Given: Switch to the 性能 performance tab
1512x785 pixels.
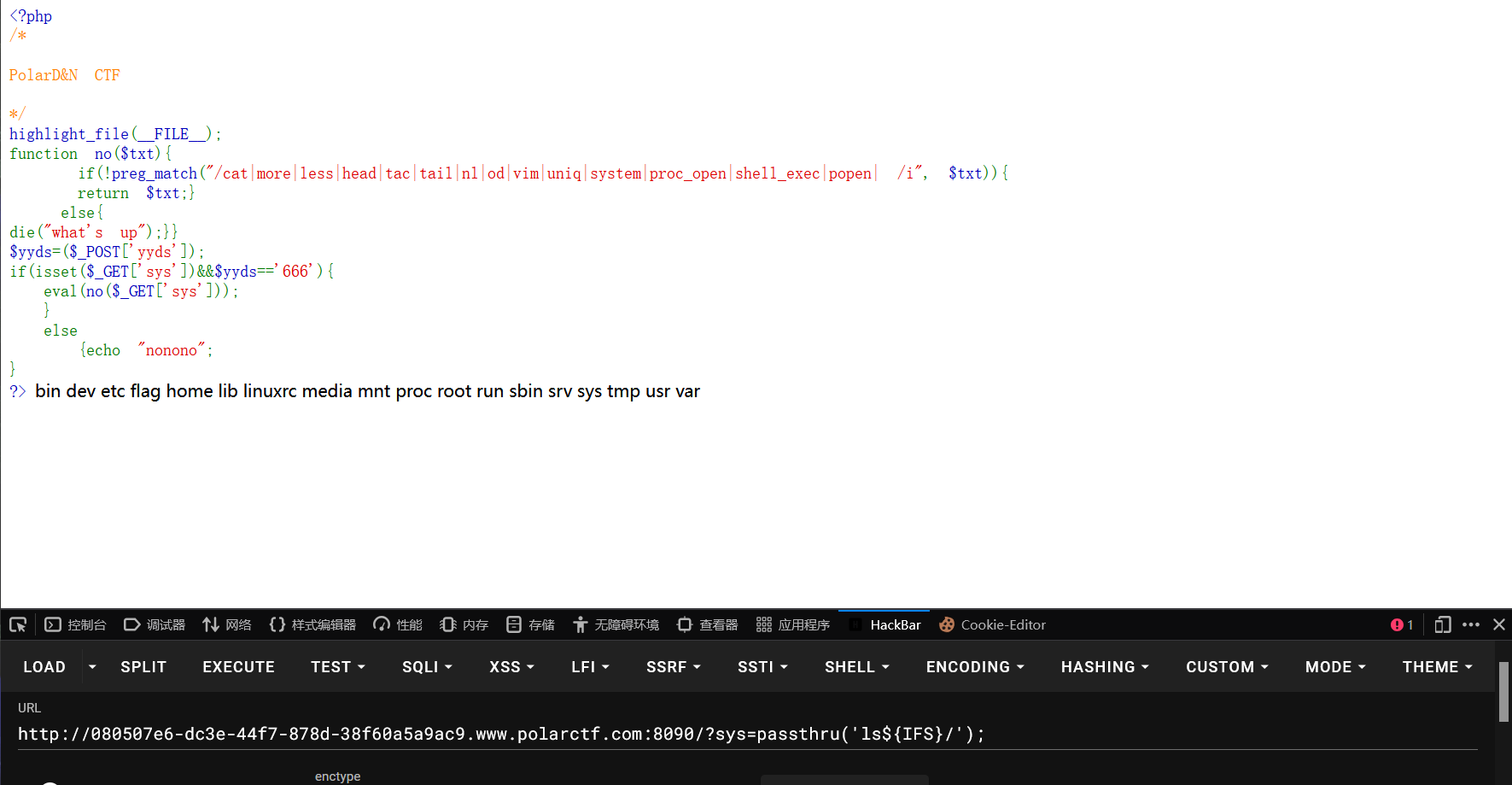Looking at the screenshot, I should pyautogui.click(x=398, y=624).
